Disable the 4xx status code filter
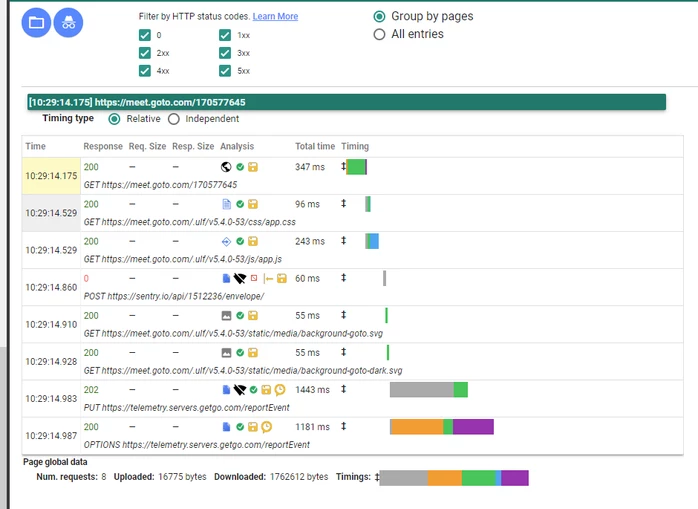This screenshot has height=509, width=698. [x=145, y=71]
